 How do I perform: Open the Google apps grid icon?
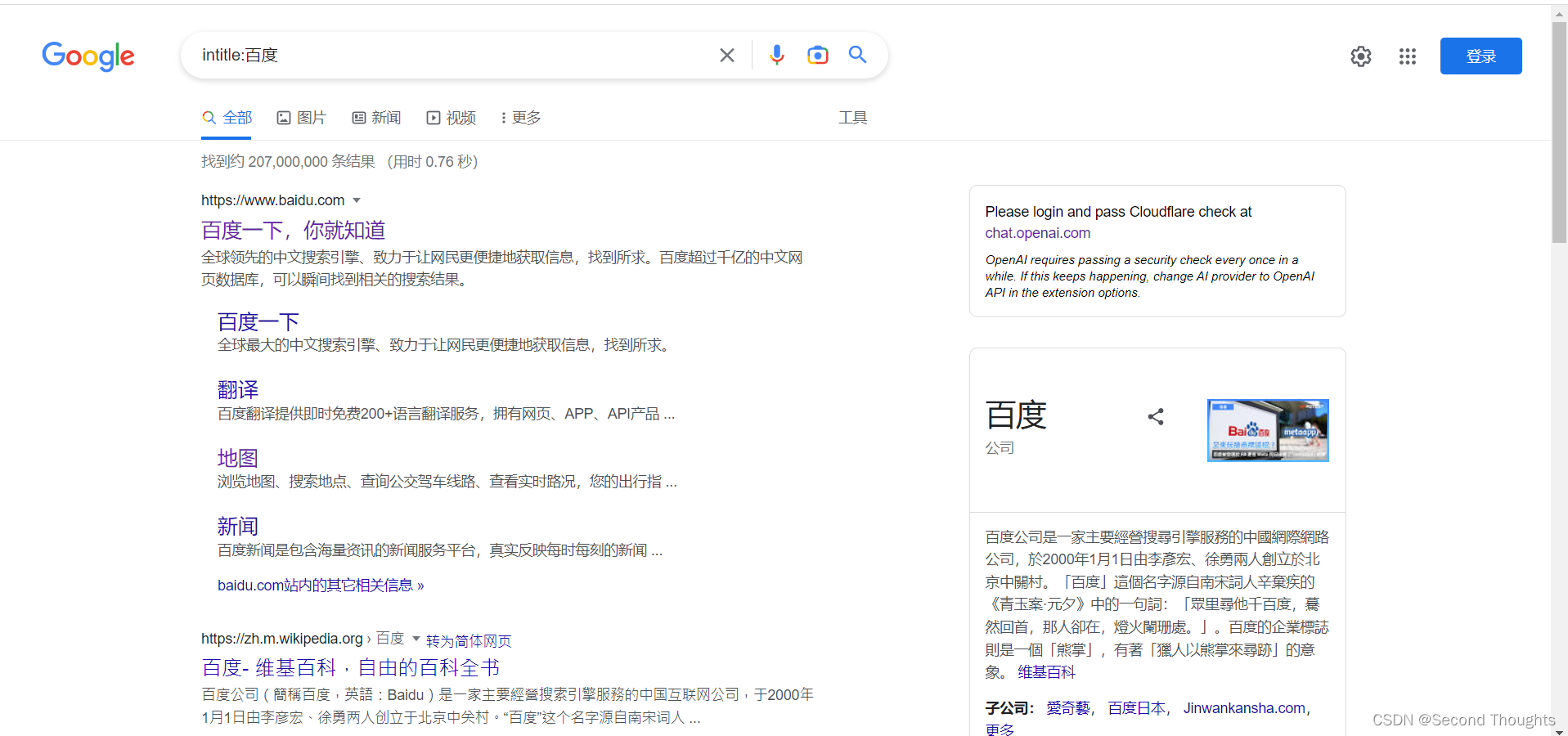tap(1408, 56)
